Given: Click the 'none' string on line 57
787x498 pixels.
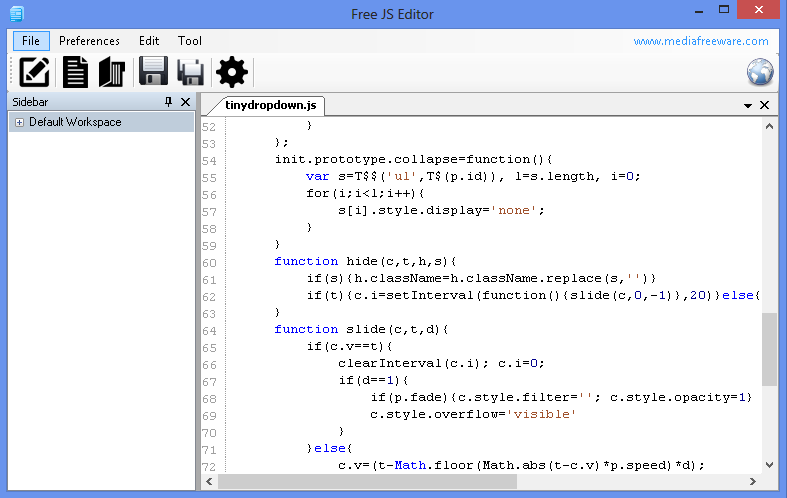Looking at the screenshot, I should 513,210.
